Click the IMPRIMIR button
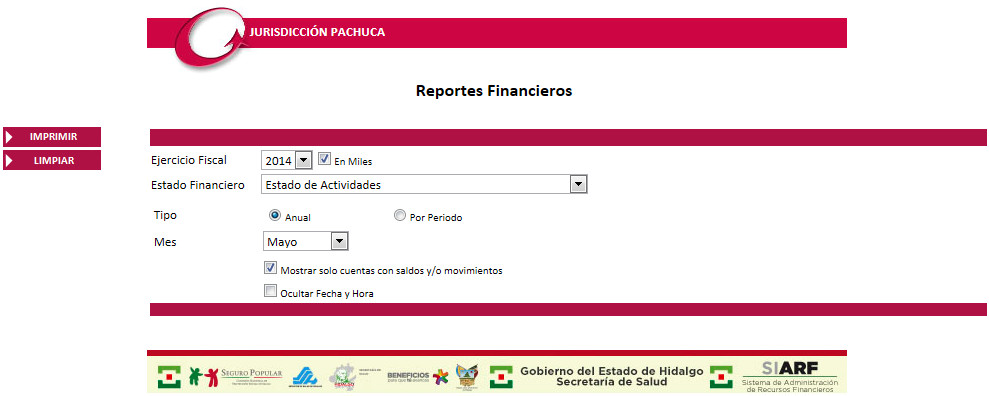 (x=52, y=137)
